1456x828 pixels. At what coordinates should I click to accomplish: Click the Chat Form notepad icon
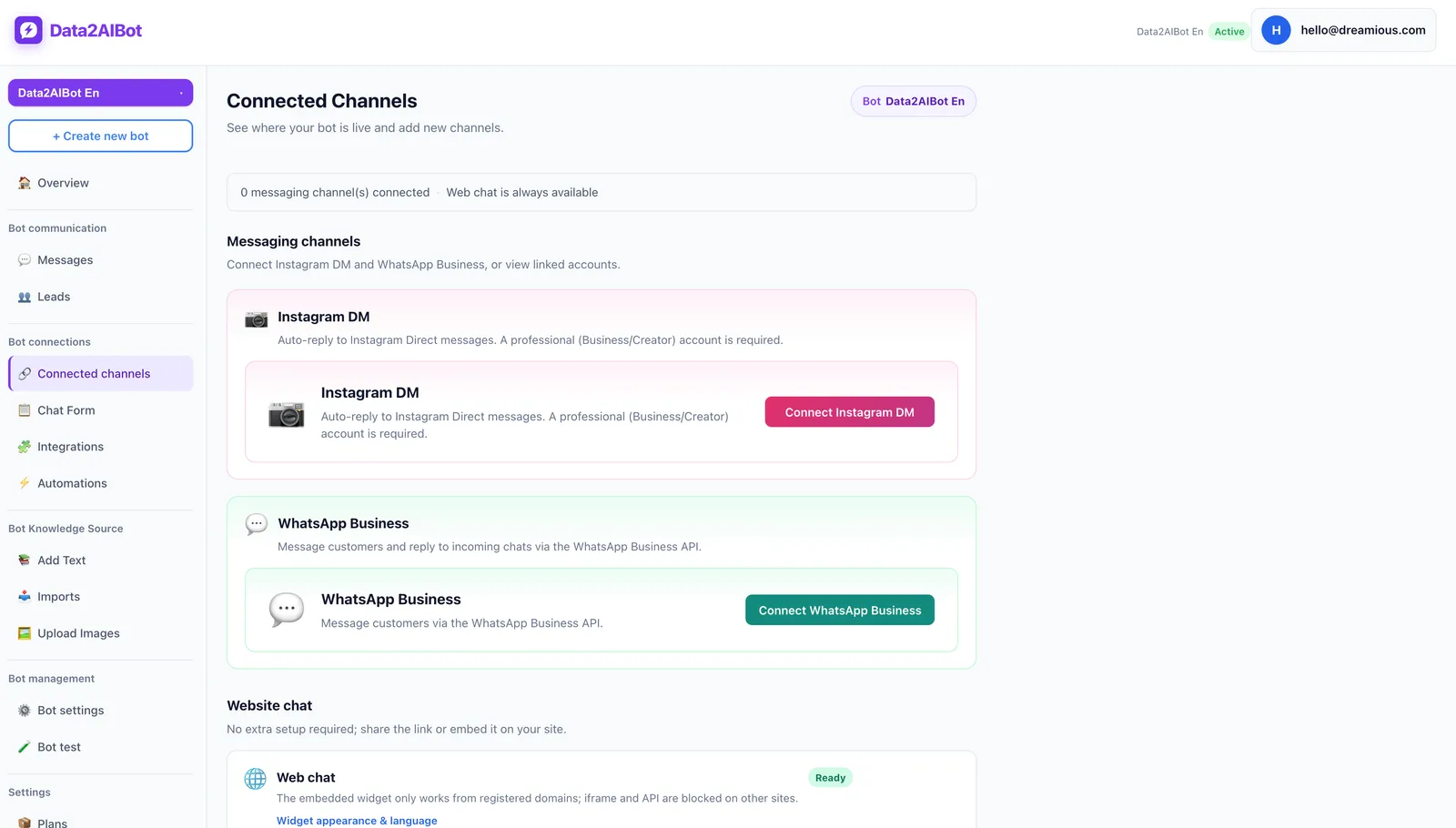(x=25, y=410)
